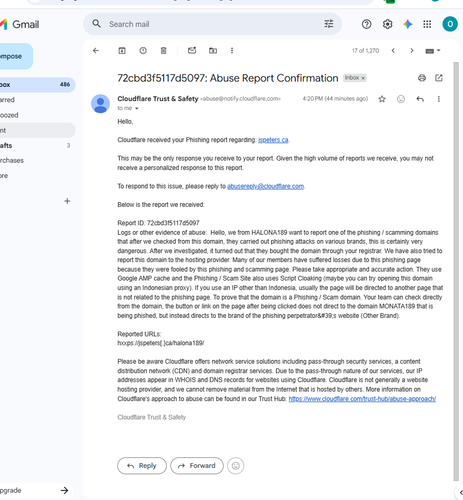Screen dimensions: 463x500
Task: Open the Snoozed folder
Action: point(37,115)
